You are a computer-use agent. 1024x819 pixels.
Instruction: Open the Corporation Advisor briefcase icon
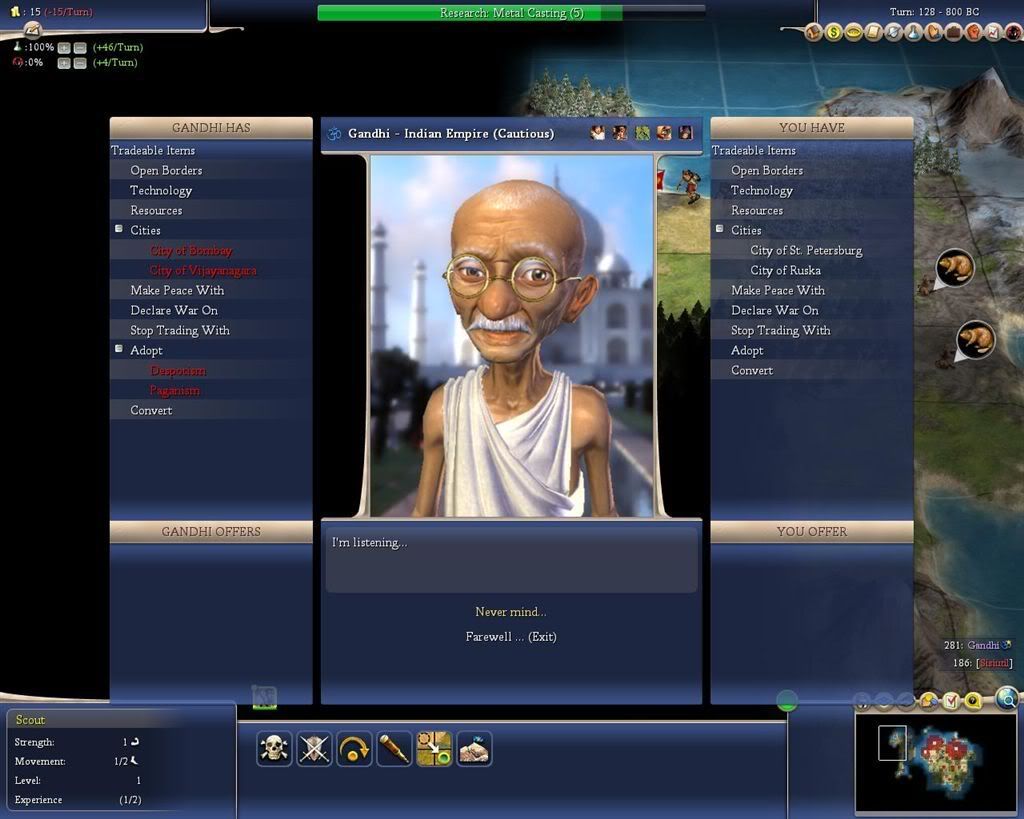point(953,32)
